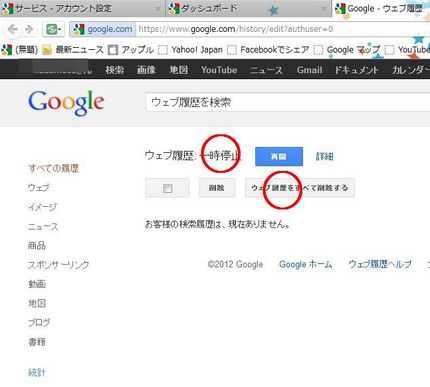Open the 統計 link in sidebar
The image size is (430, 387).
pos(37,372)
